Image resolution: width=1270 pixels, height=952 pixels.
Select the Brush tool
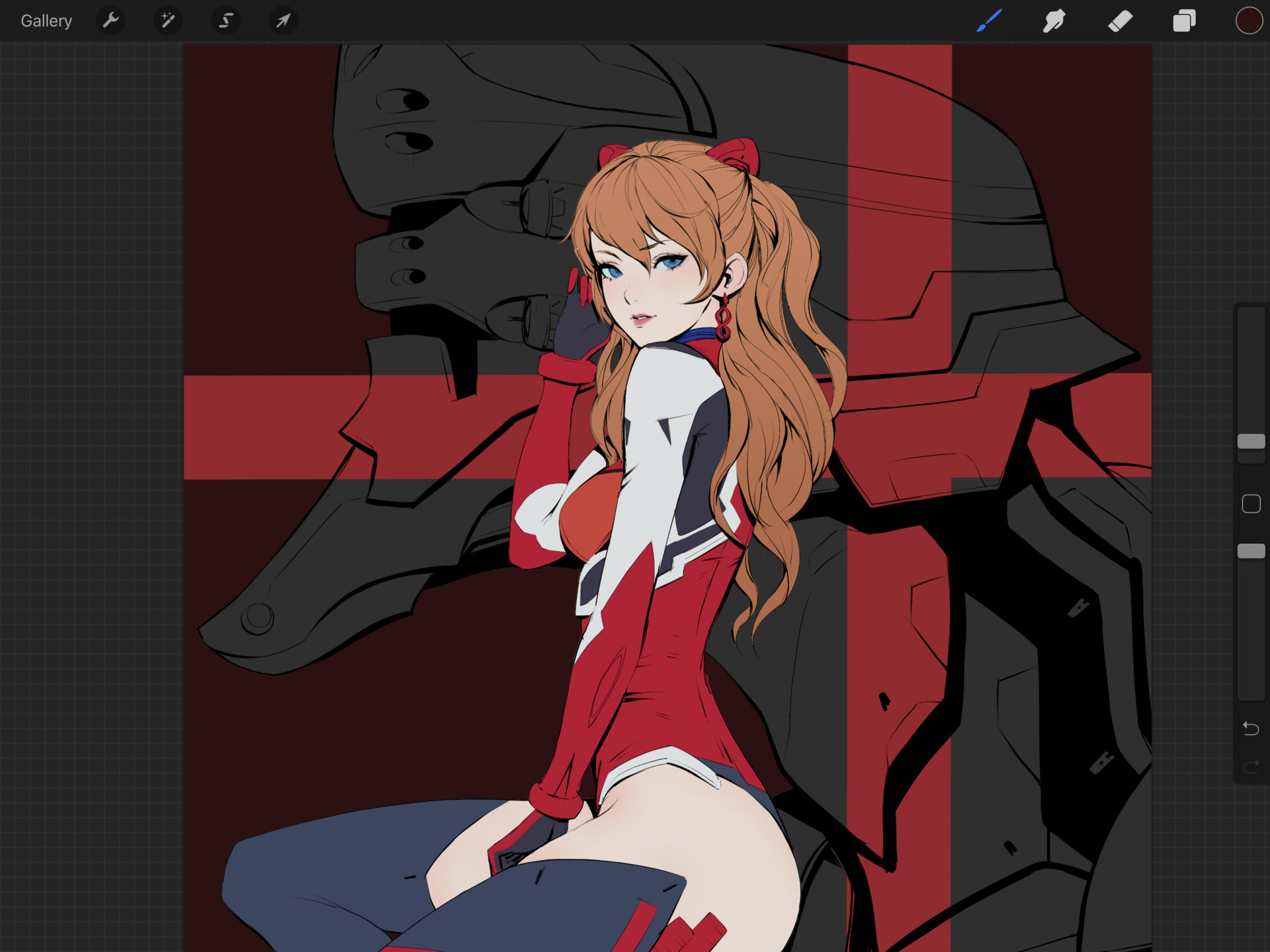point(990,21)
